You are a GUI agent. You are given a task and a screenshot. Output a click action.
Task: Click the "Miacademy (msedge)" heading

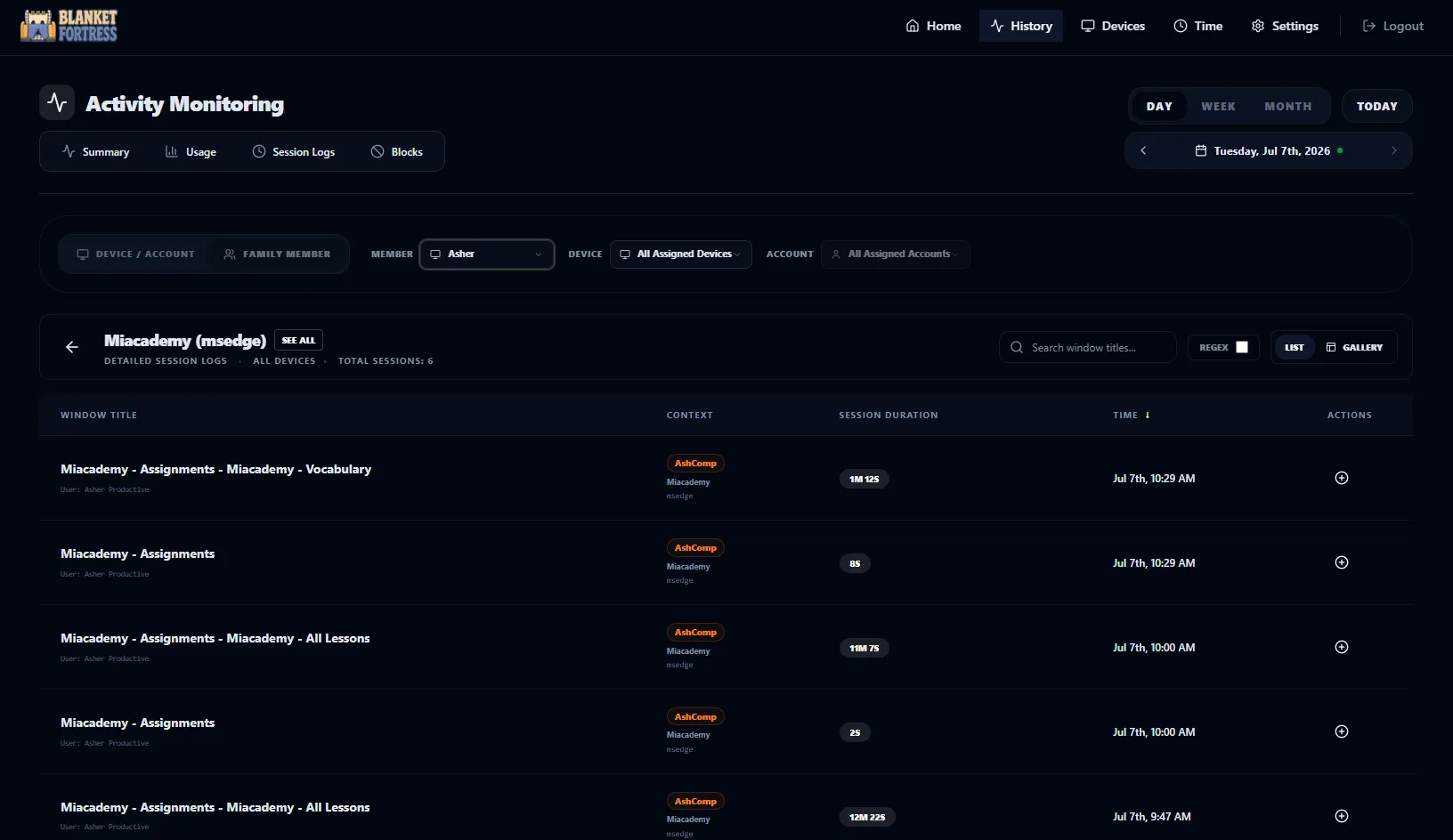185,340
